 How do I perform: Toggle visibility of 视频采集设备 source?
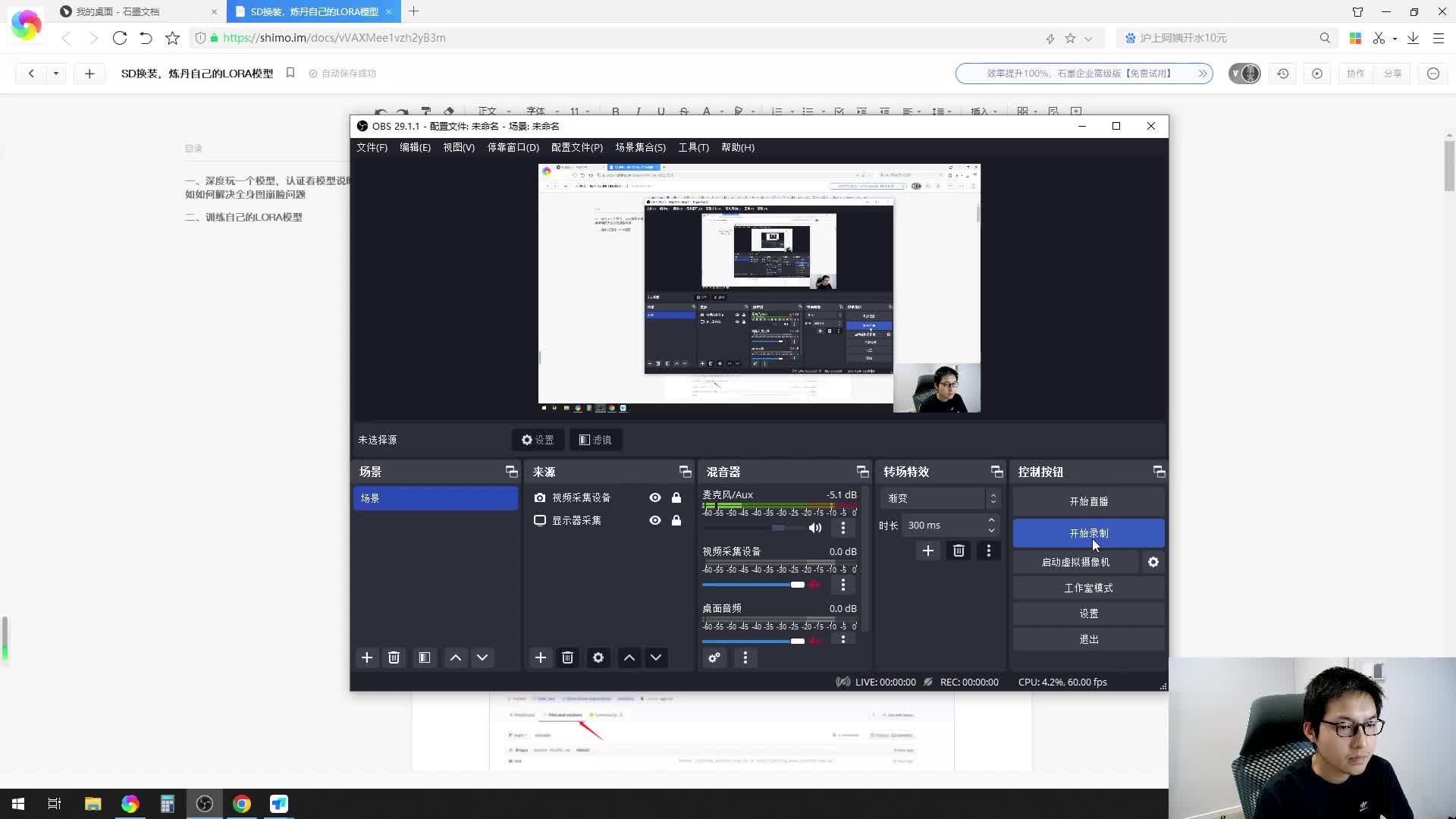(x=655, y=497)
